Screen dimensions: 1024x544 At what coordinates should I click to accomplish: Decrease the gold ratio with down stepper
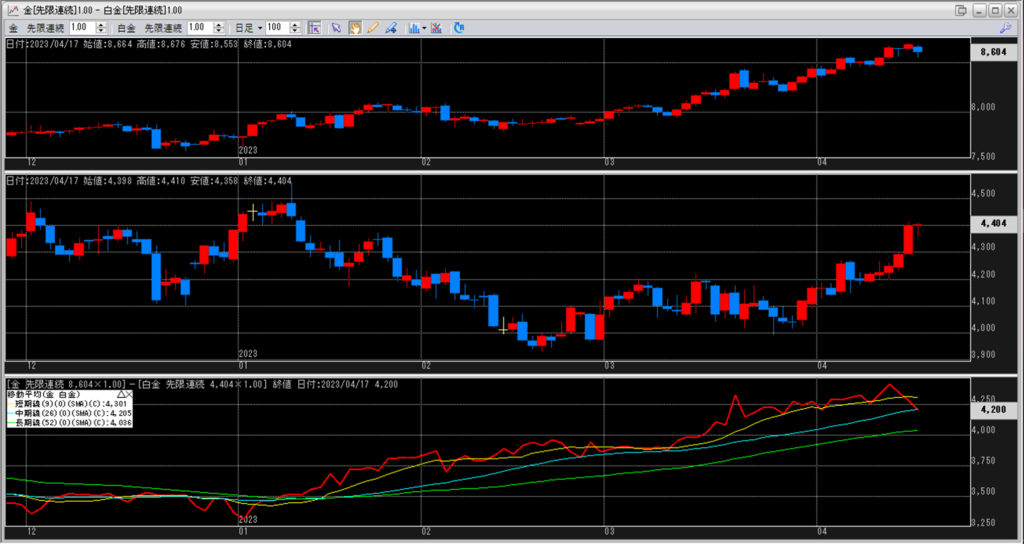(101, 31)
